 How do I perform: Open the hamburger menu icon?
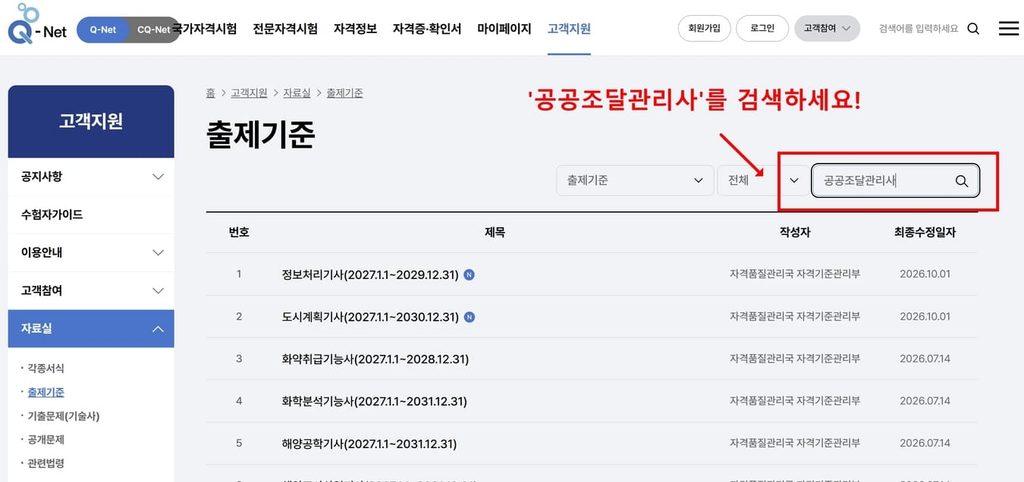(x=1008, y=29)
